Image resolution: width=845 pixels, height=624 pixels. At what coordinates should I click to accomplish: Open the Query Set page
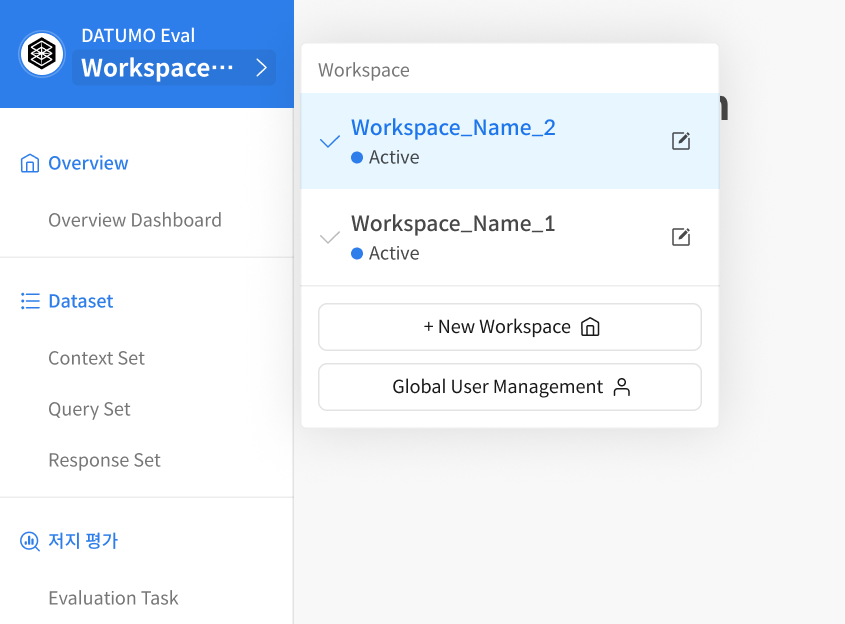(89, 409)
